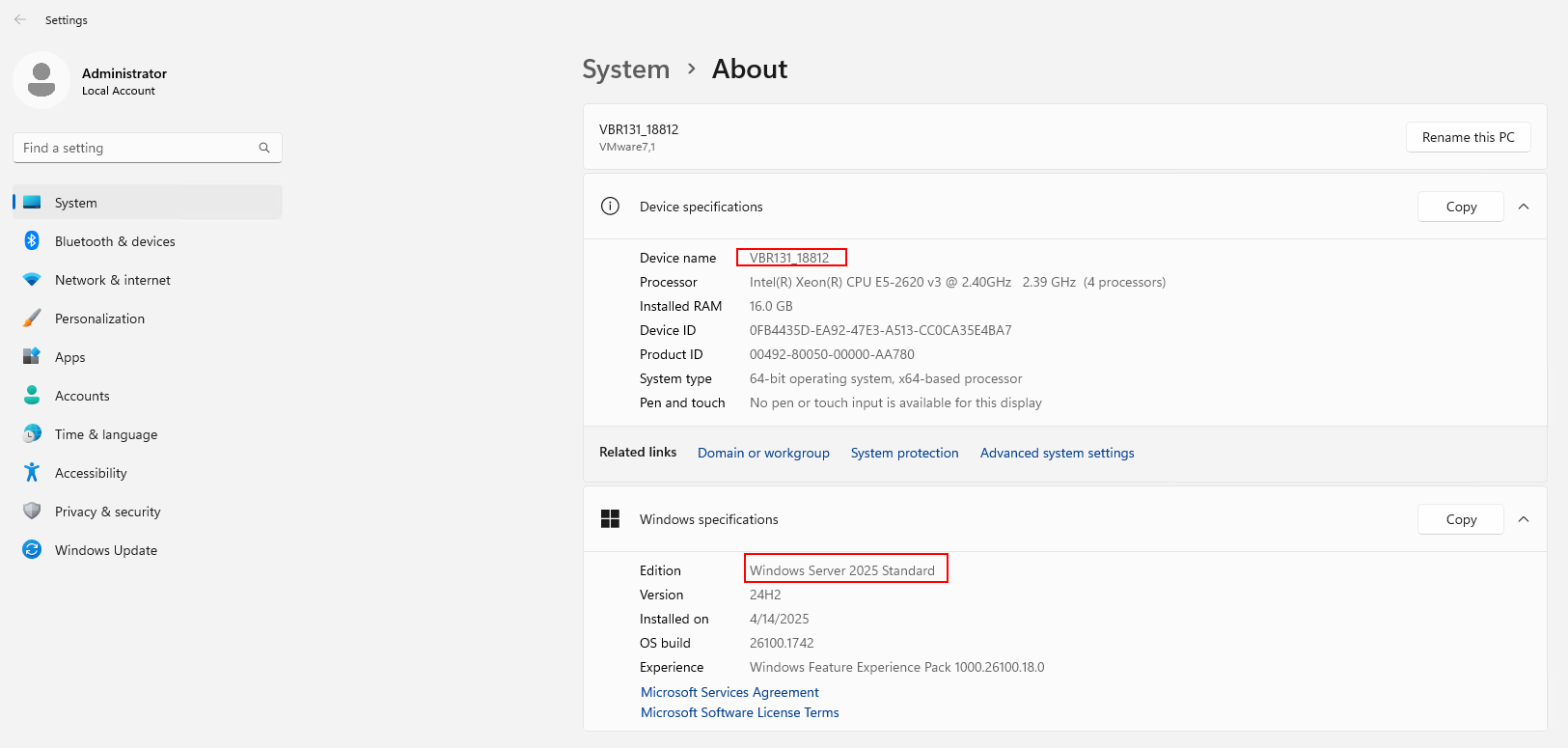Click the System monitor icon in sidebar
The height and width of the screenshot is (748, 1568).
[x=32, y=203]
